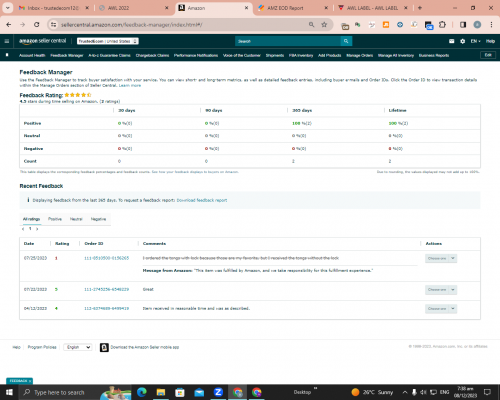
Task: Open order ID for the 07/25/2023 feedback
Action: tap(107, 258)
